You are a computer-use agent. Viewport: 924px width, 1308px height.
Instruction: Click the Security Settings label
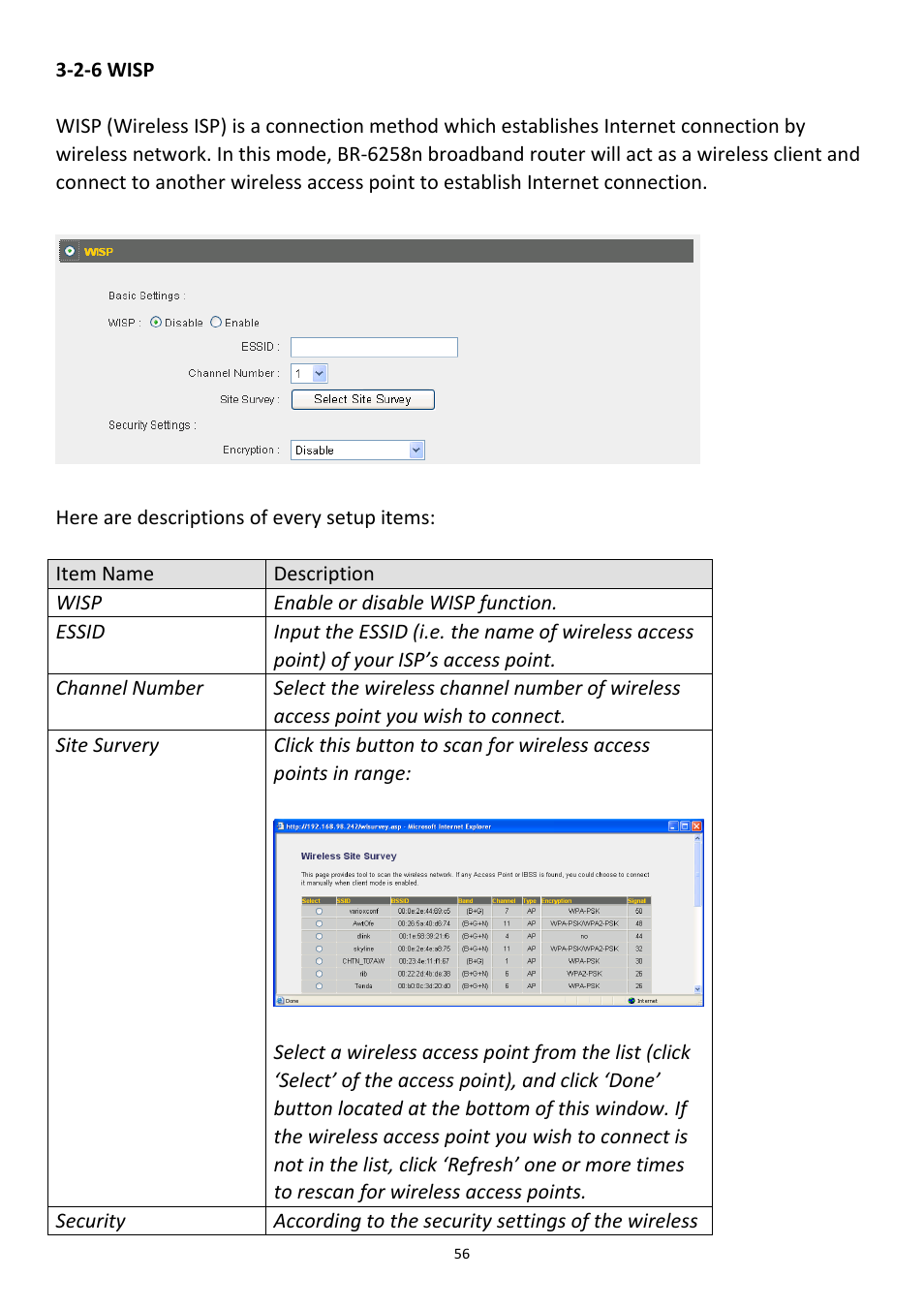(x=152, y=425)
